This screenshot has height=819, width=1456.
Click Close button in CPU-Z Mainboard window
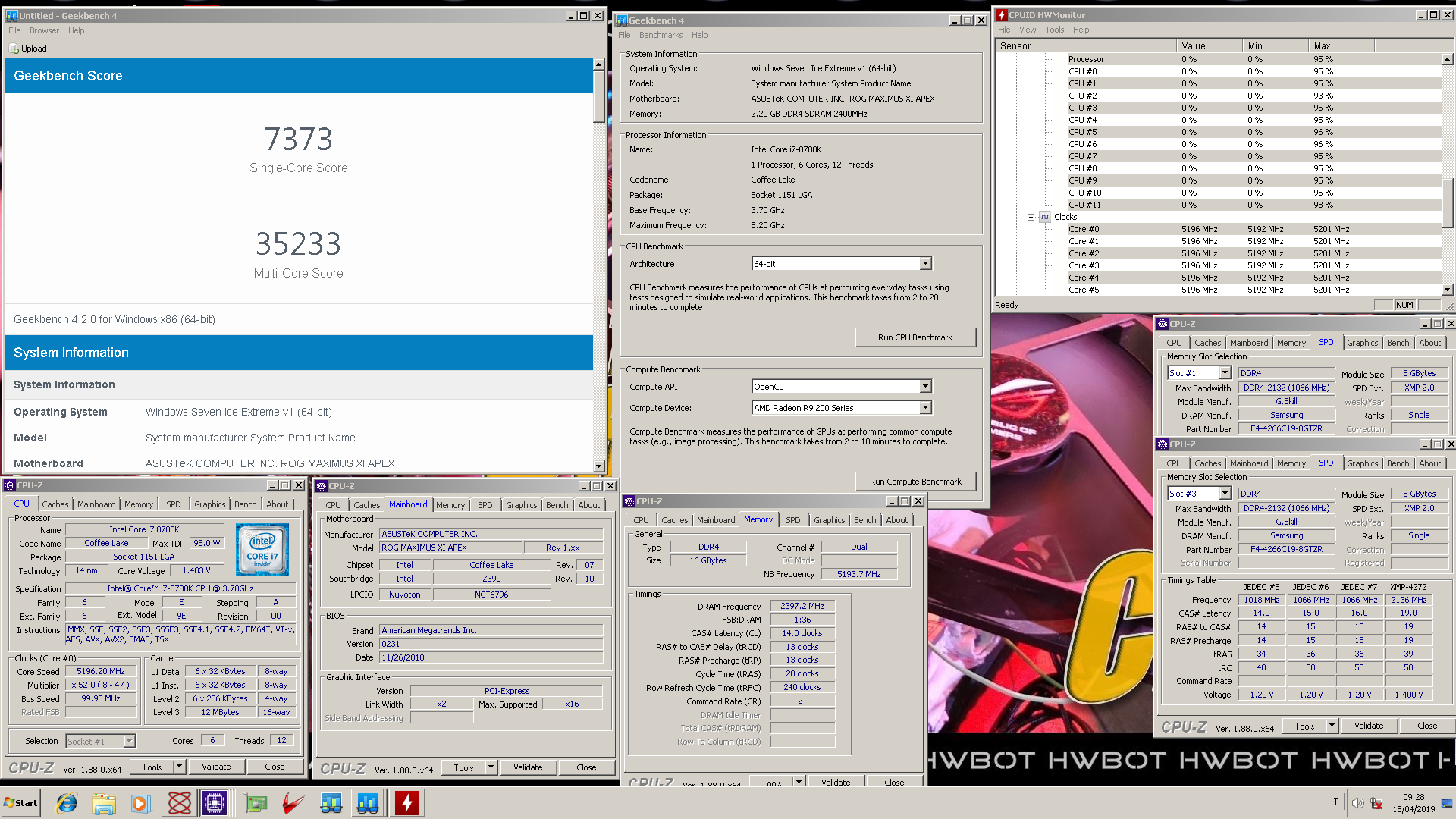click(x=586, y=768)
